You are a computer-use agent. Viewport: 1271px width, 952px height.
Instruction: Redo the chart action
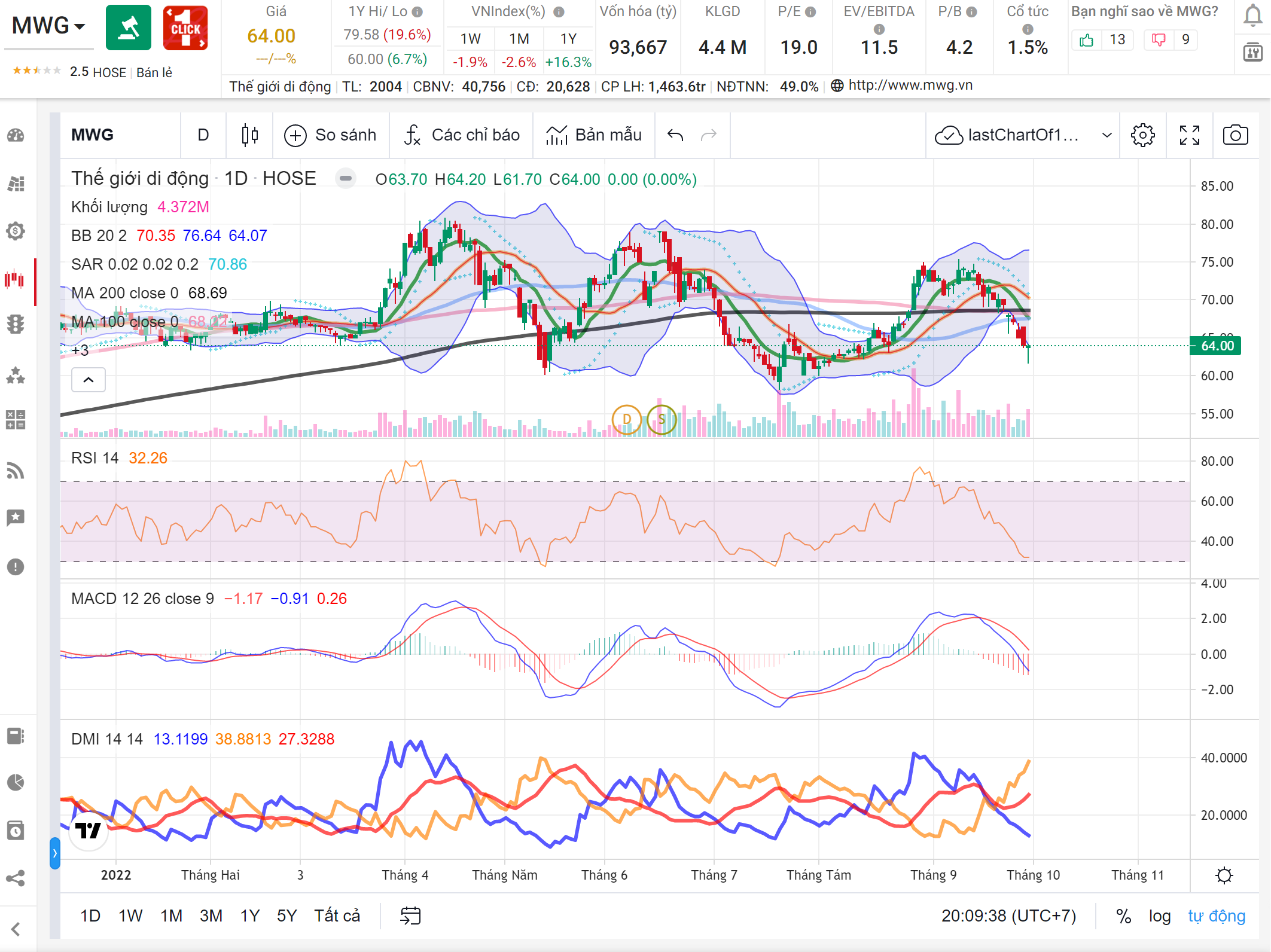point(709,135)
